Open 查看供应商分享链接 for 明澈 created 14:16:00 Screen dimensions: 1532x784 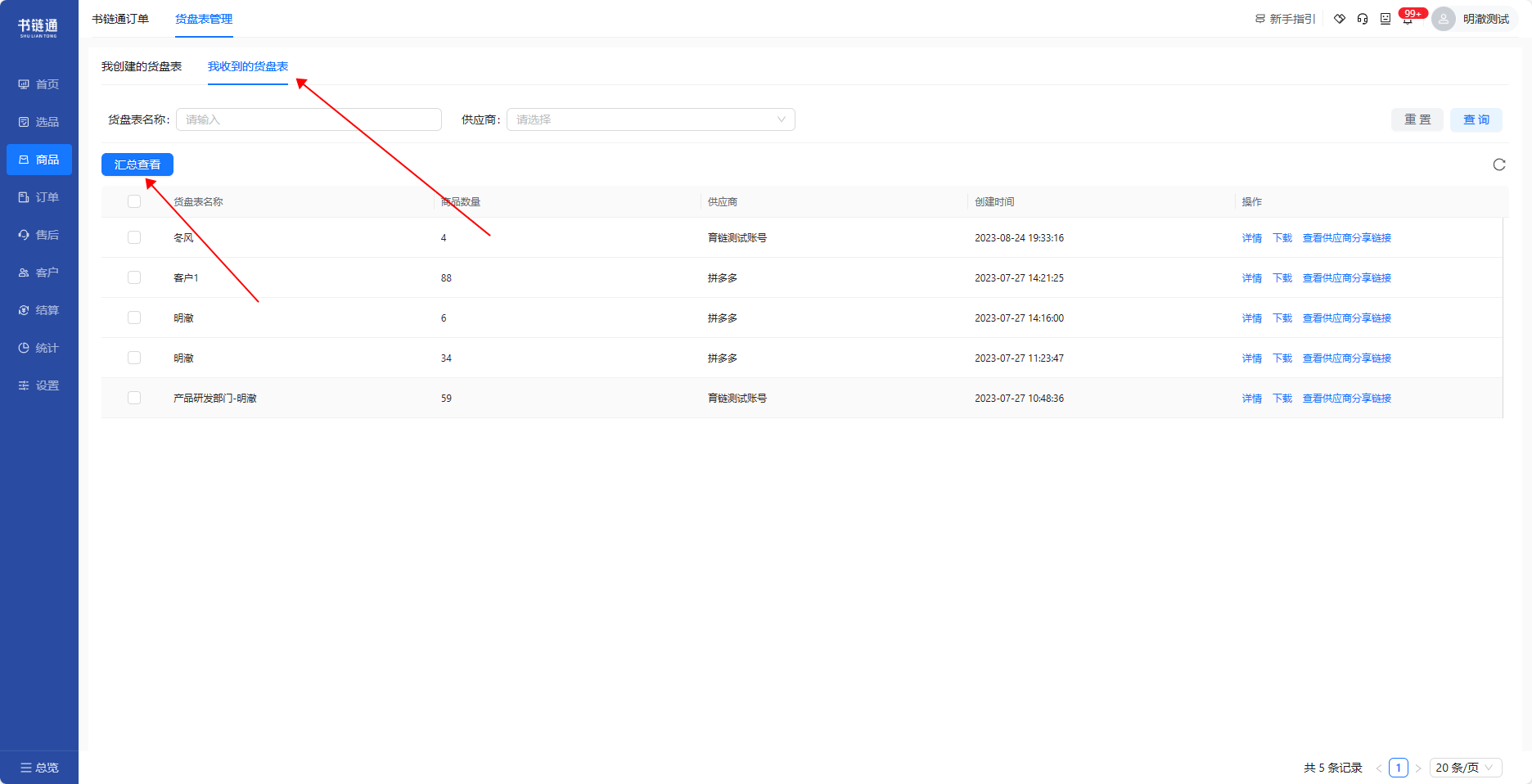coord(1347,318)
